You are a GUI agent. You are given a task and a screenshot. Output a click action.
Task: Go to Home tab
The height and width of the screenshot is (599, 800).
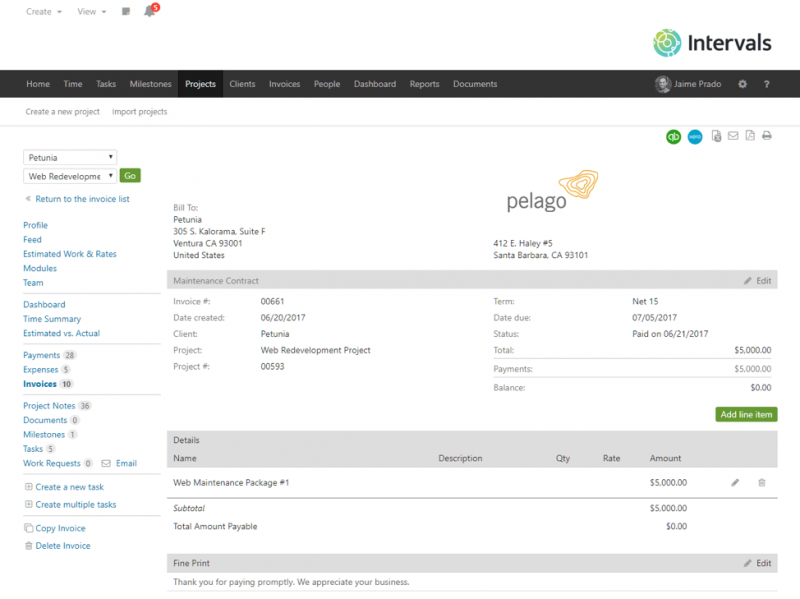38,84
